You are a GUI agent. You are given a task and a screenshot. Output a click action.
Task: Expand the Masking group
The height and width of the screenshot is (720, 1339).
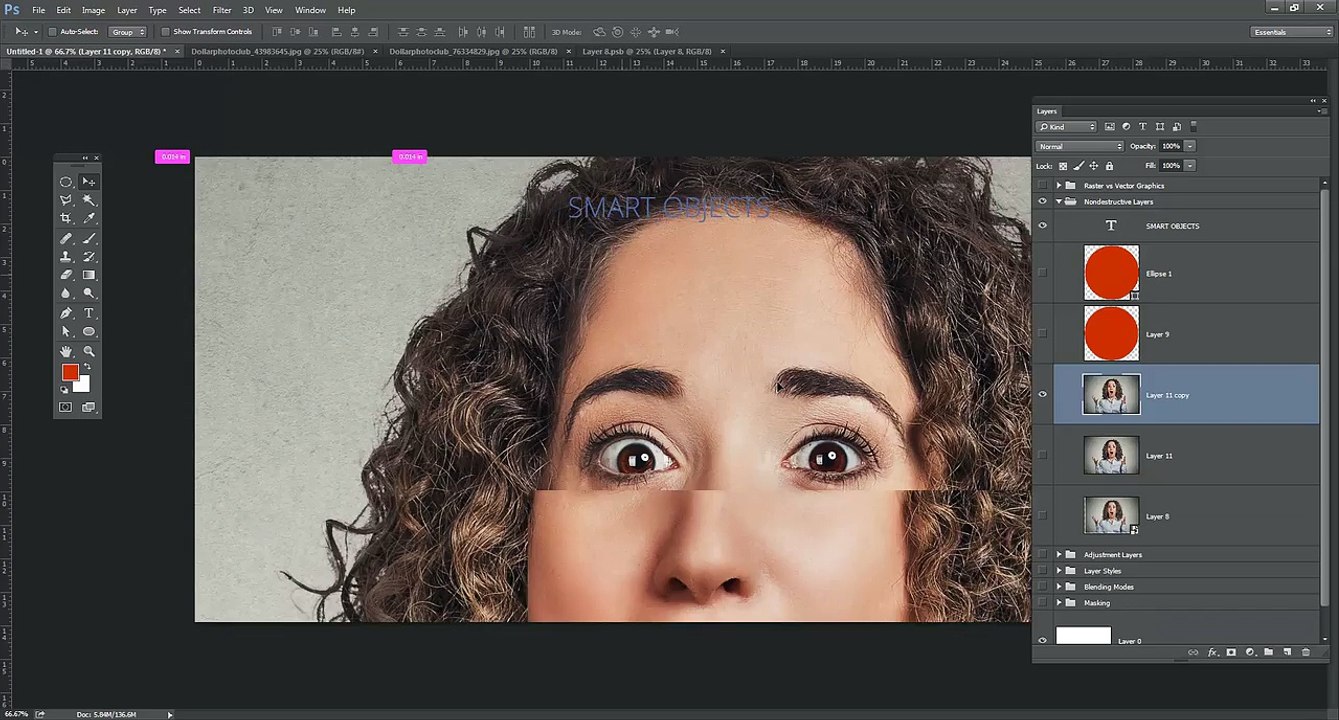coord(1059,603)
